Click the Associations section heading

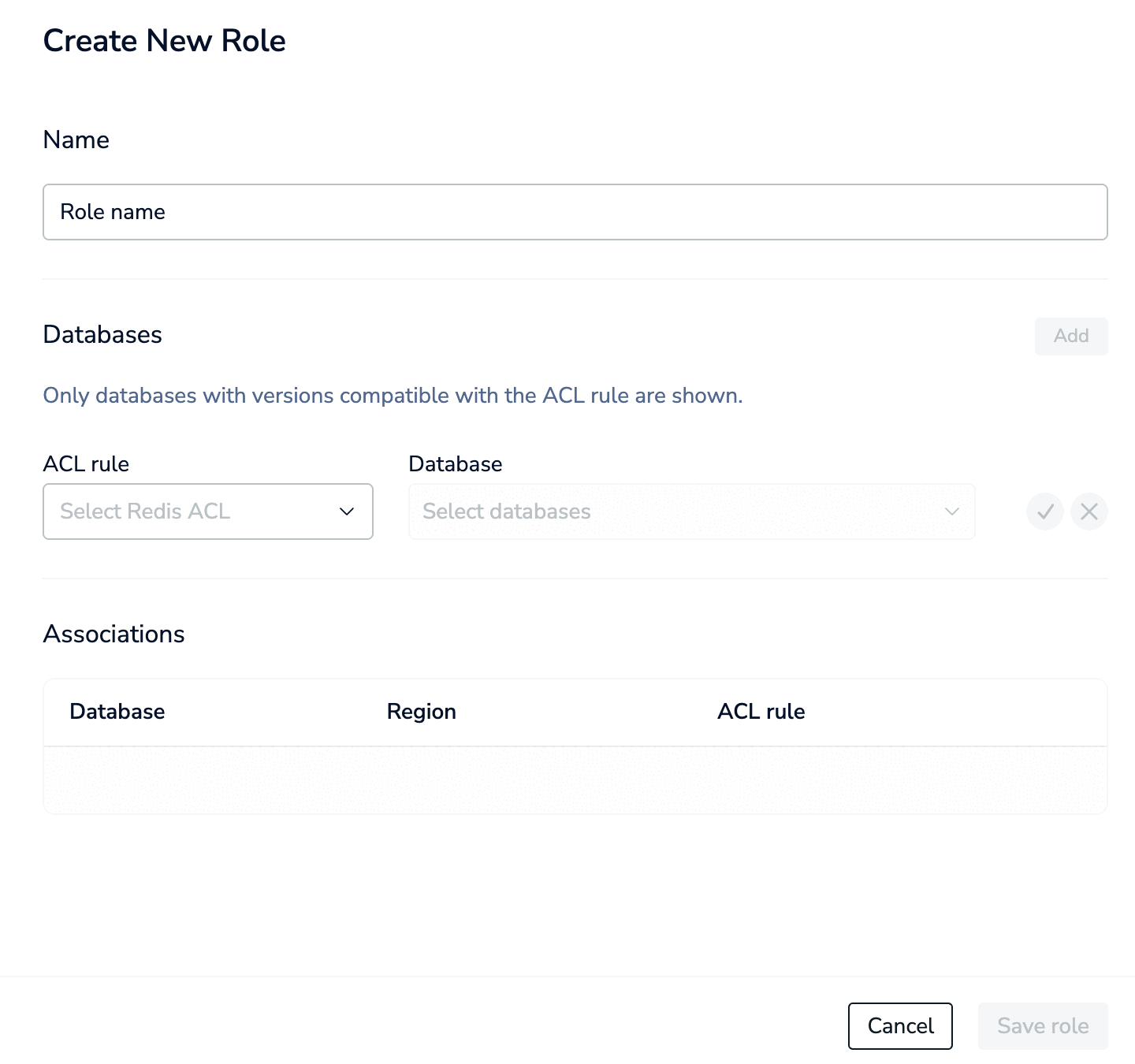[113, 634]
